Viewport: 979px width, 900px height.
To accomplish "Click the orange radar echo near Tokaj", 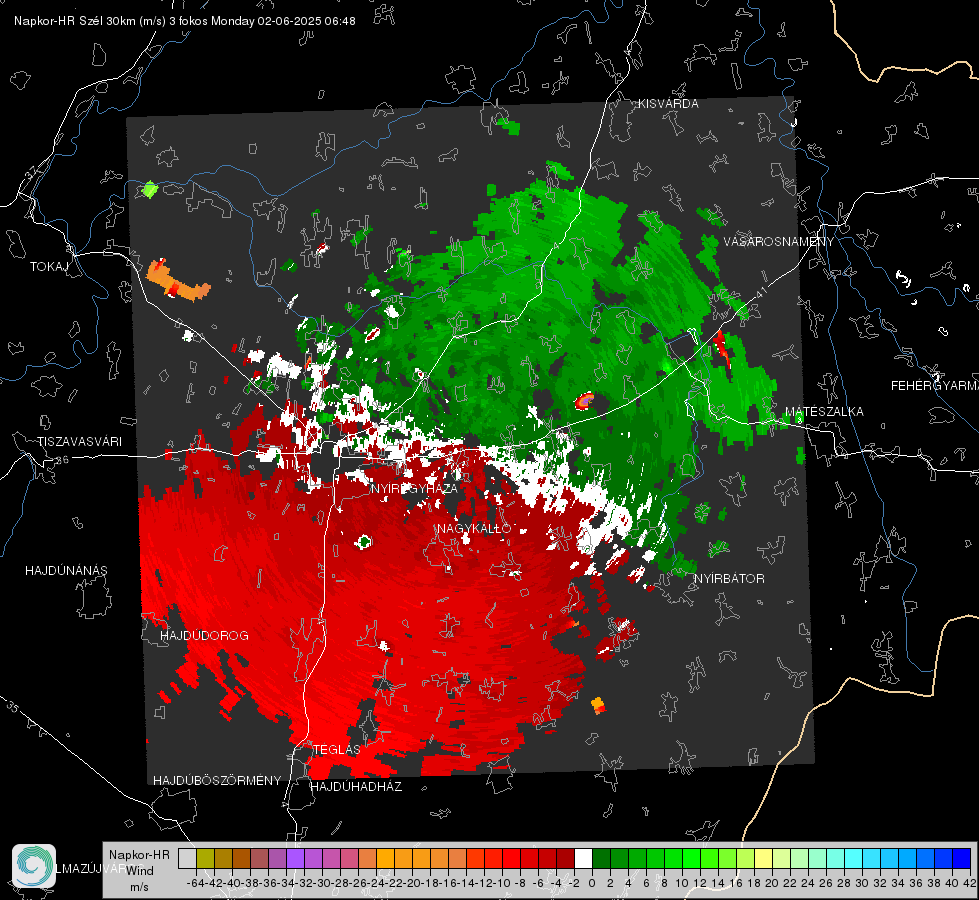I will (177, 281).
